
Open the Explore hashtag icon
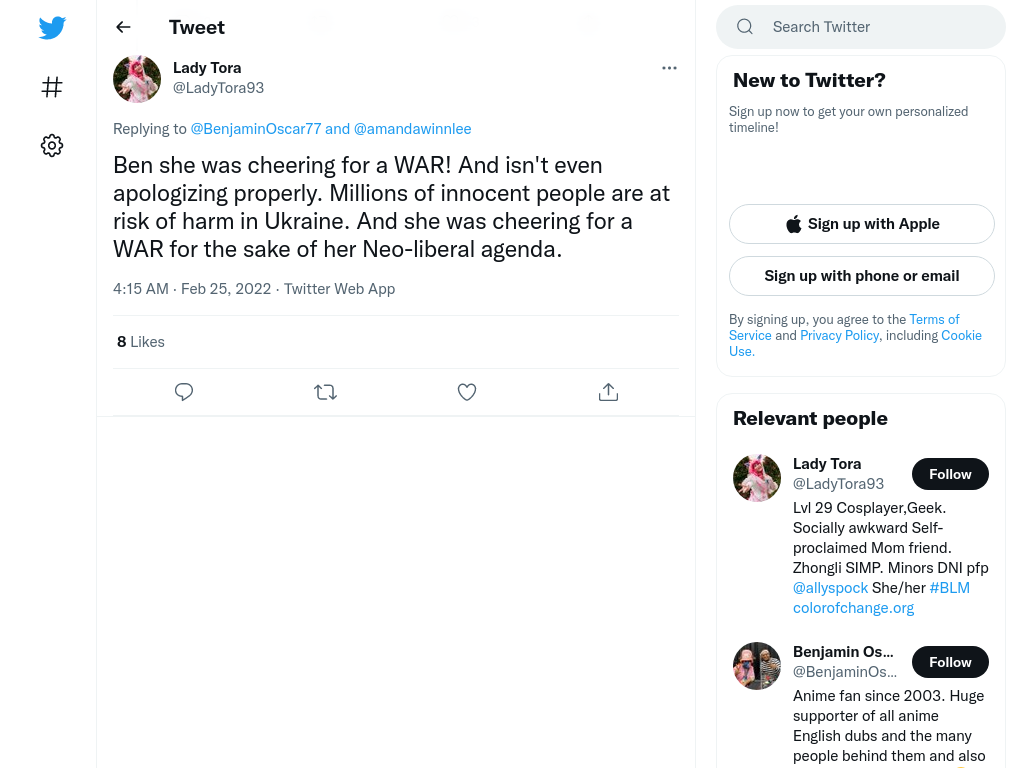tap(52, 87)
